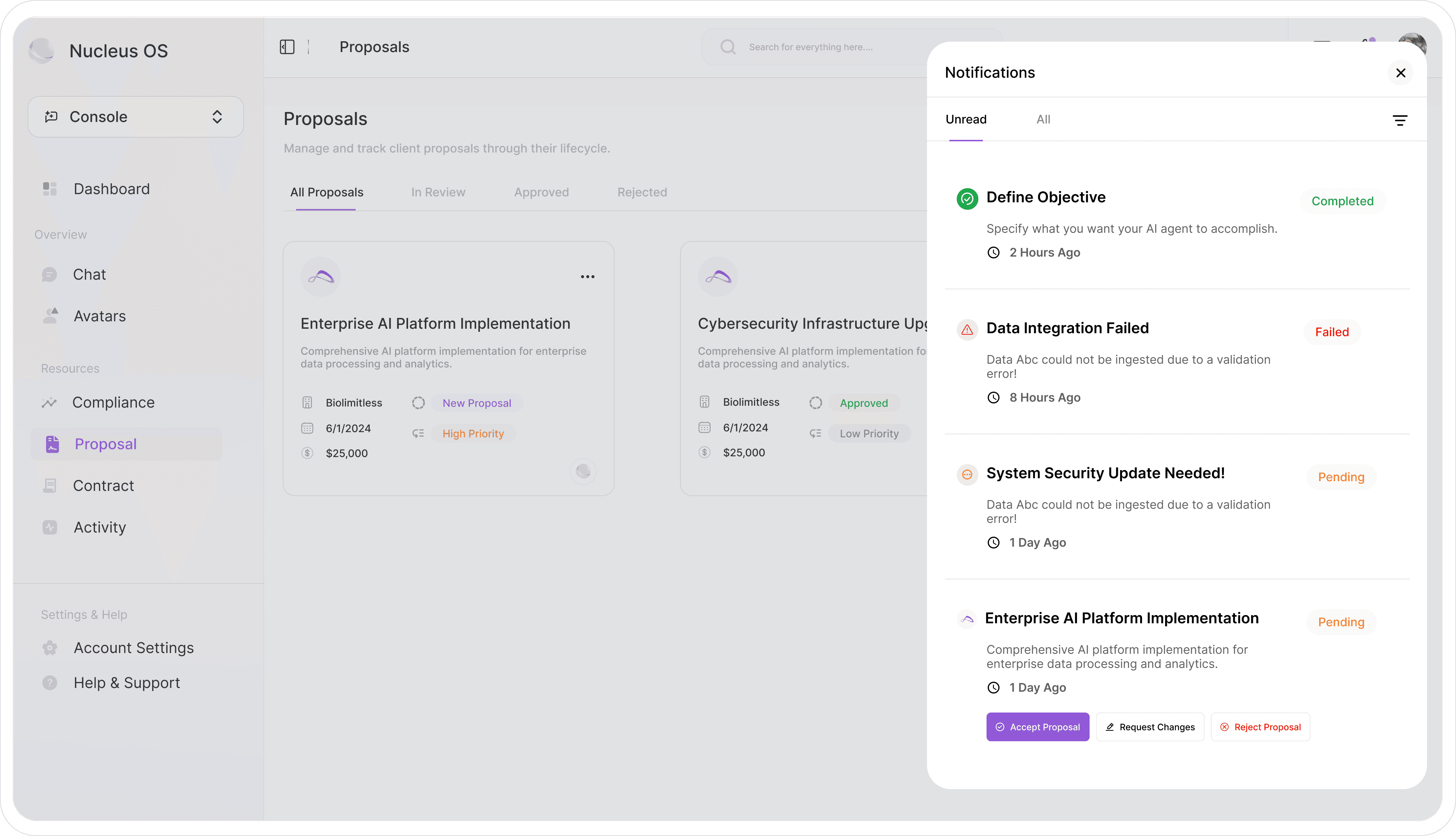The width and height of the screenshot is (1456, 836).
Task: Switch to All notifications tab
Action: click(x=1043, y=119)
